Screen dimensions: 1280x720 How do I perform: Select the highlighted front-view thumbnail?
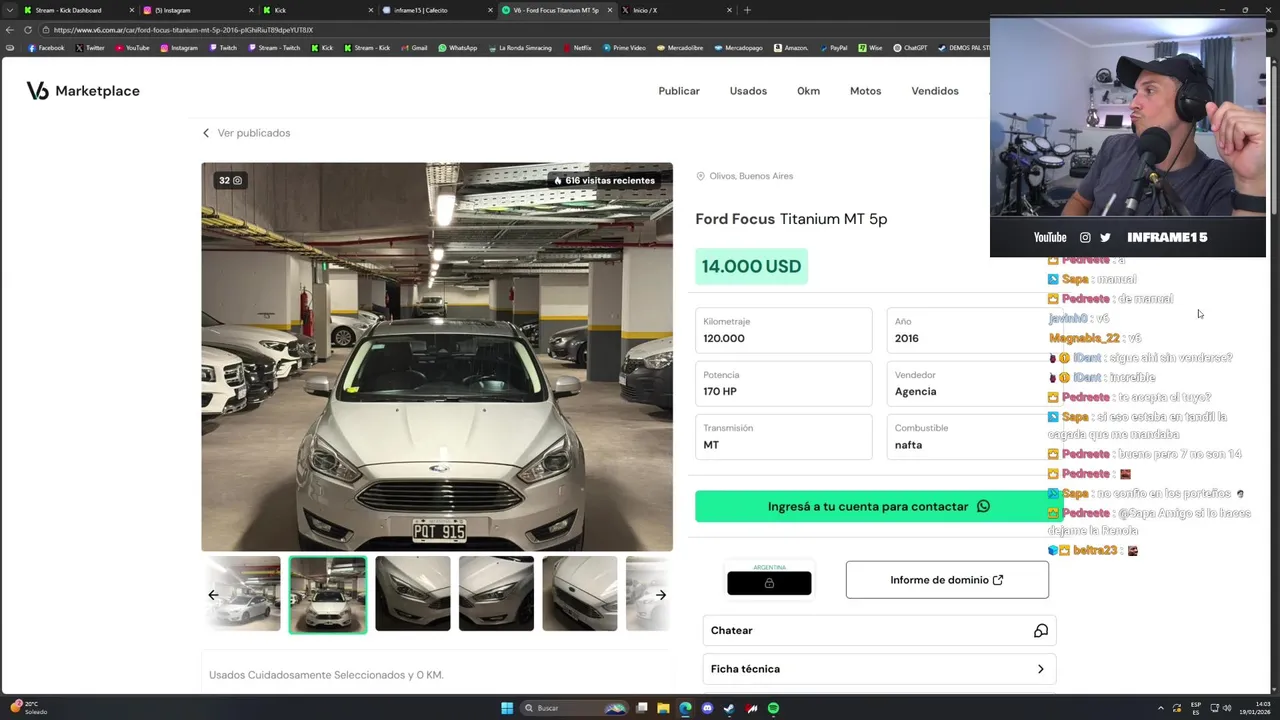click(328, 594)
